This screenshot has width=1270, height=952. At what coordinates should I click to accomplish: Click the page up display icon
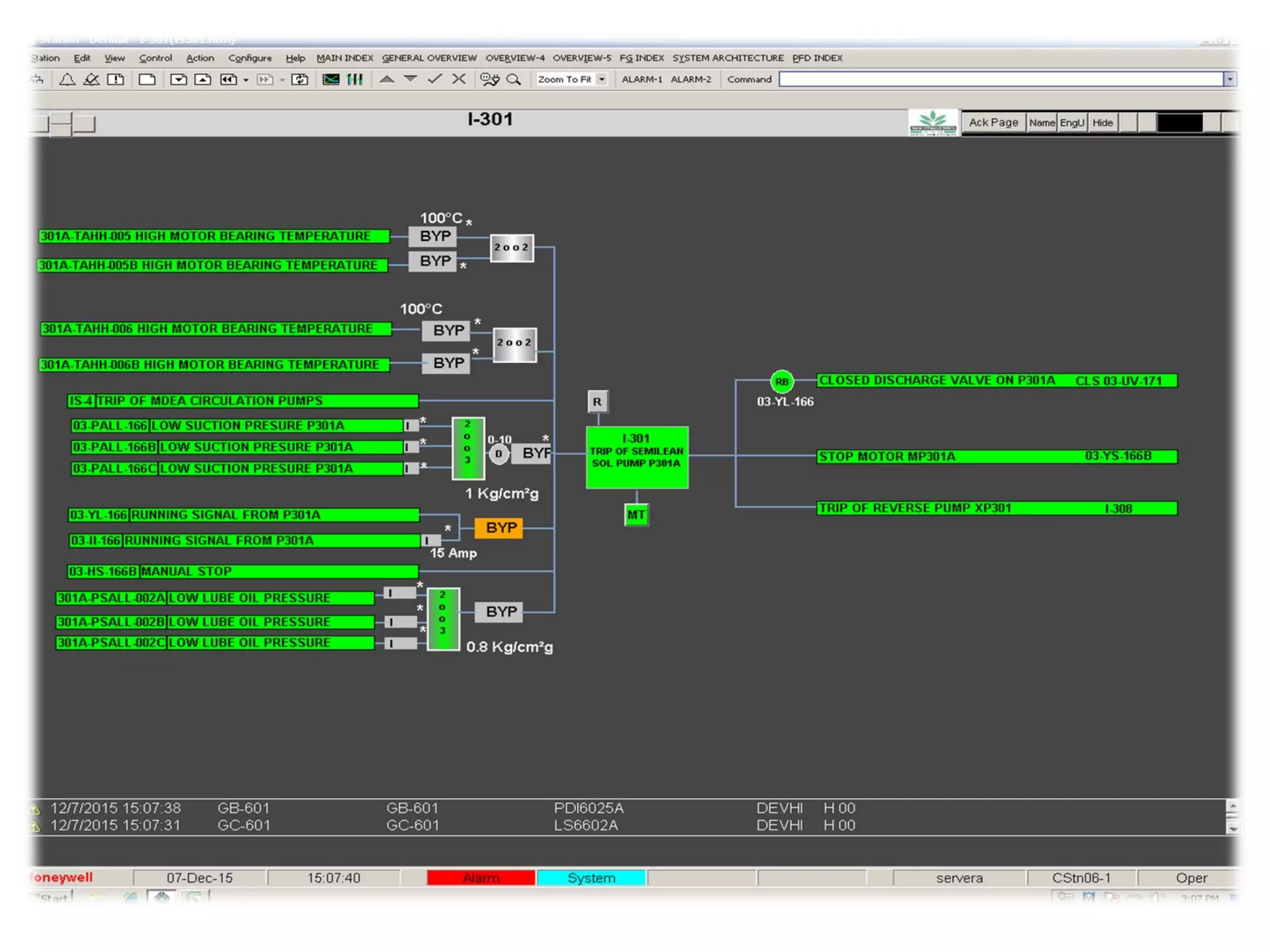[203, 79]
